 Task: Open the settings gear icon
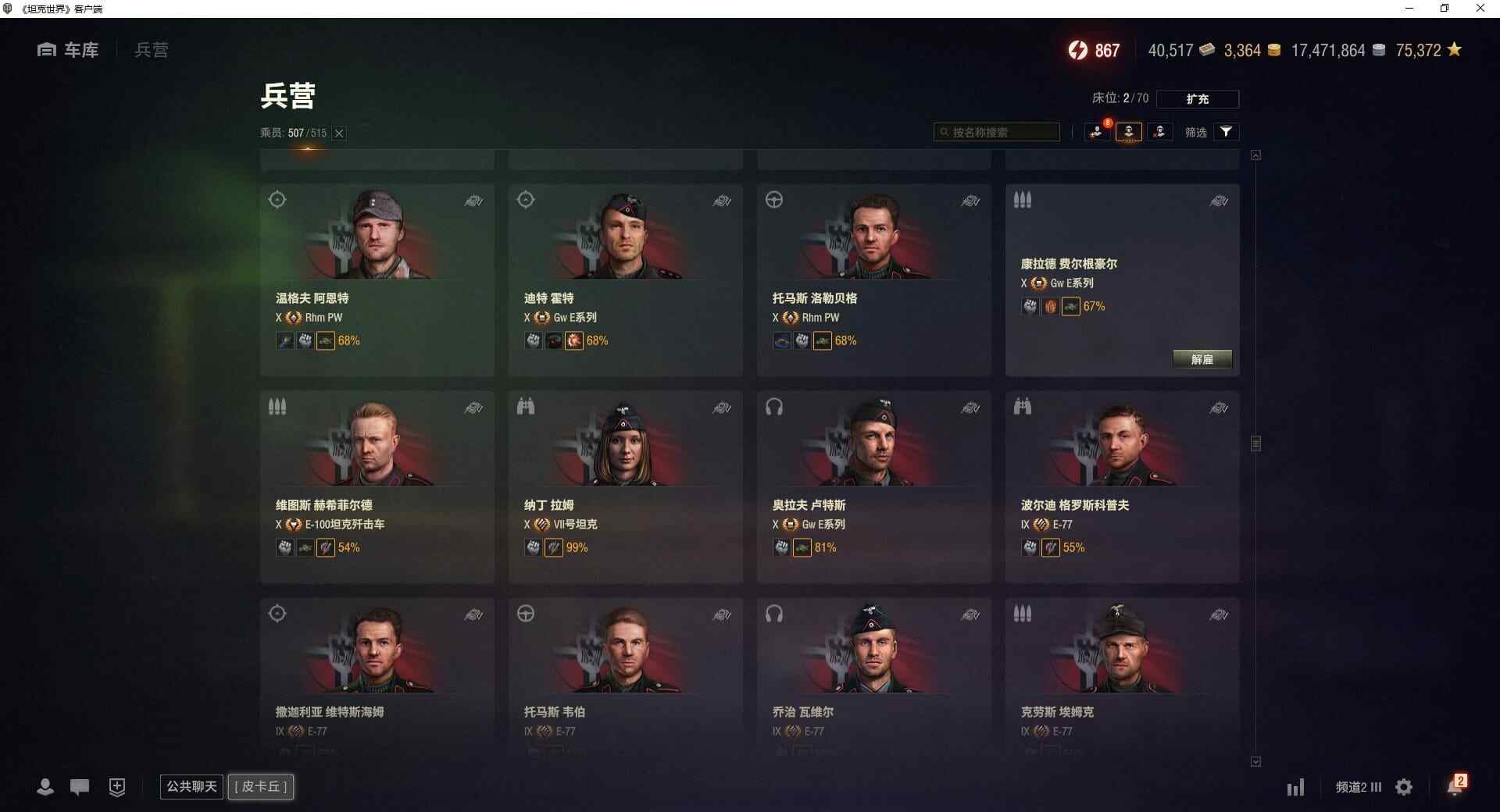coord(1404,787)
